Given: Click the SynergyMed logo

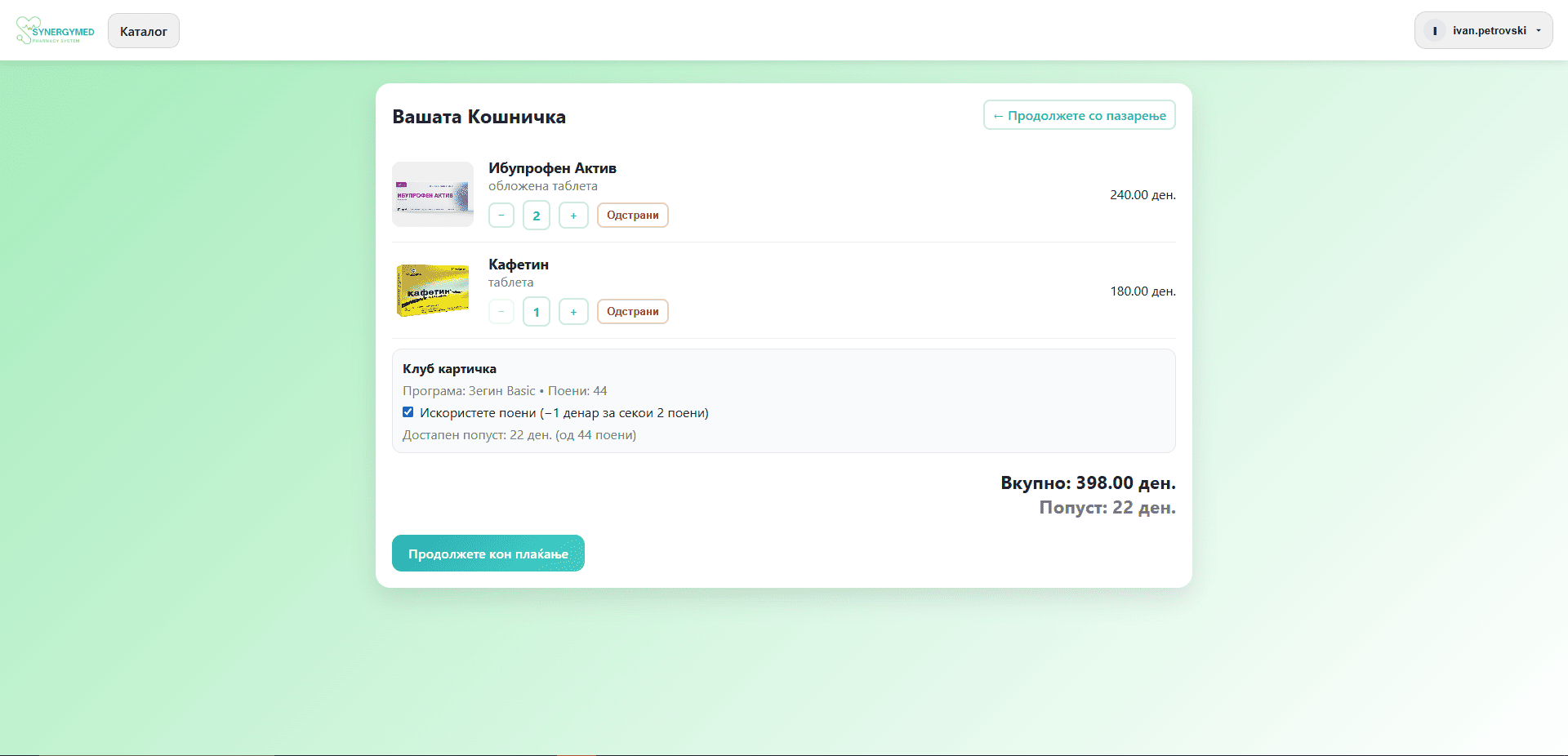Looking at the screenshot, I should (x=55, y=31).
